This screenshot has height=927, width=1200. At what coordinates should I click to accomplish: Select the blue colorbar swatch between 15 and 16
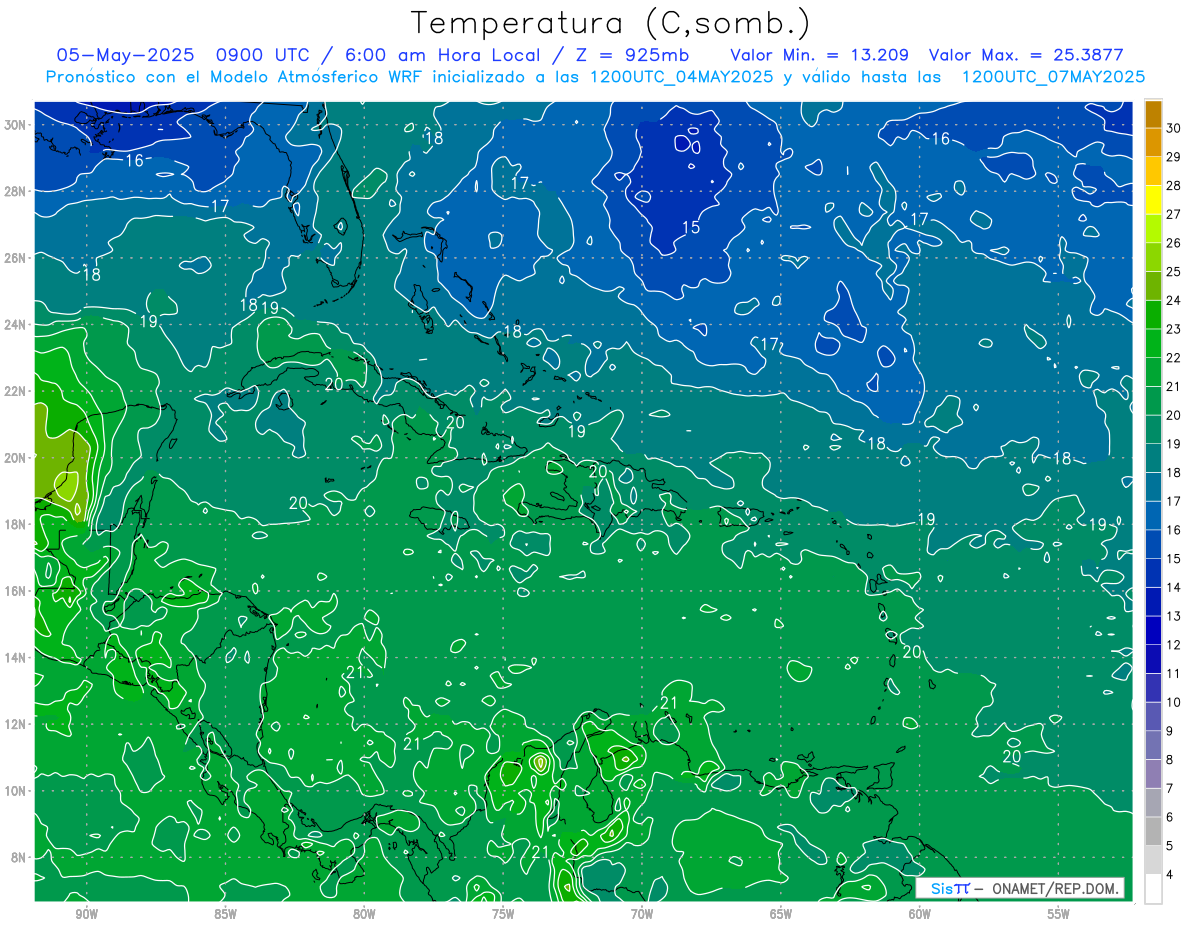click(1153, 544)
